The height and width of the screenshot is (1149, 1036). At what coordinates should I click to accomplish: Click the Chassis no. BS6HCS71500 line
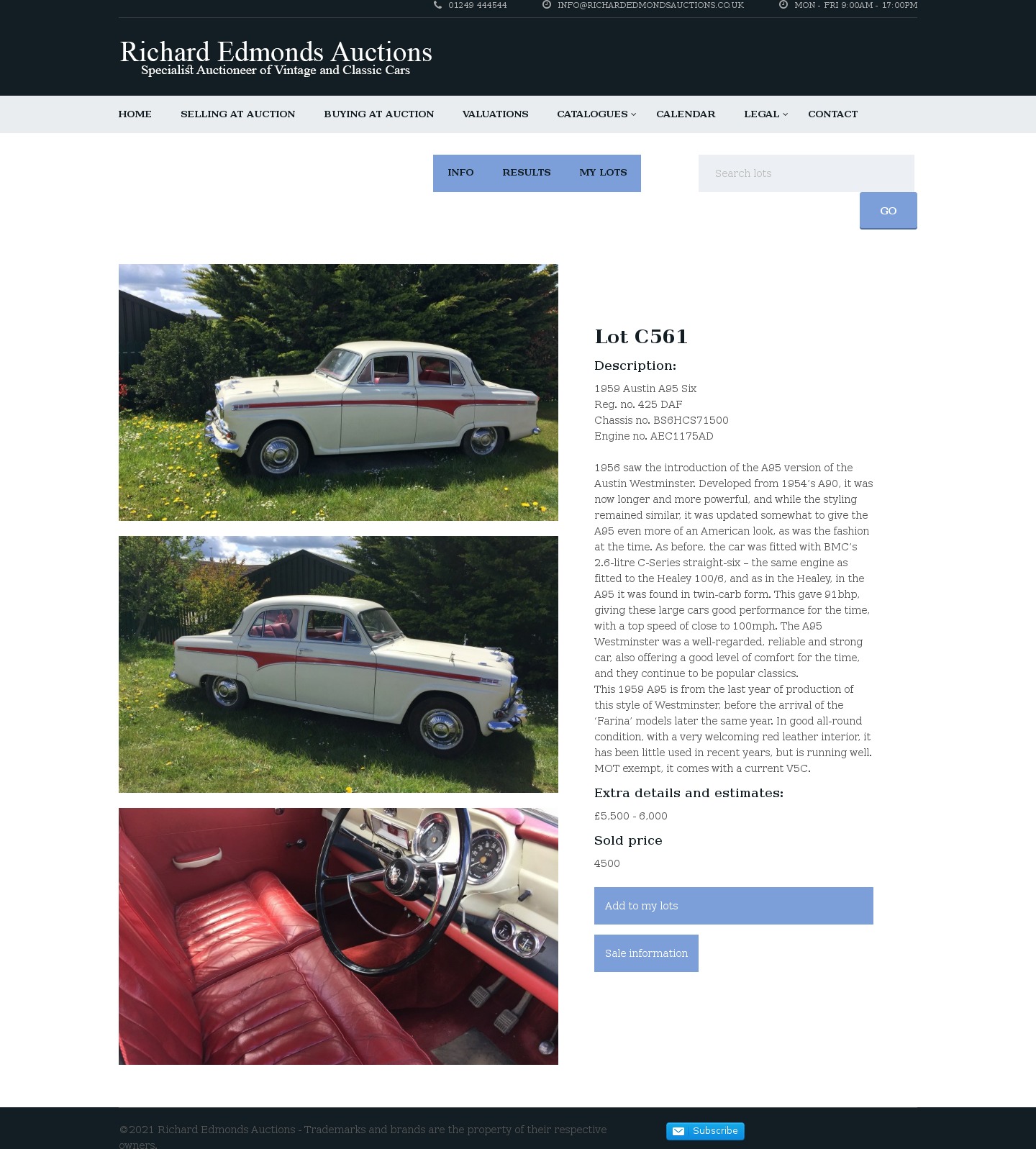(661, 420)
